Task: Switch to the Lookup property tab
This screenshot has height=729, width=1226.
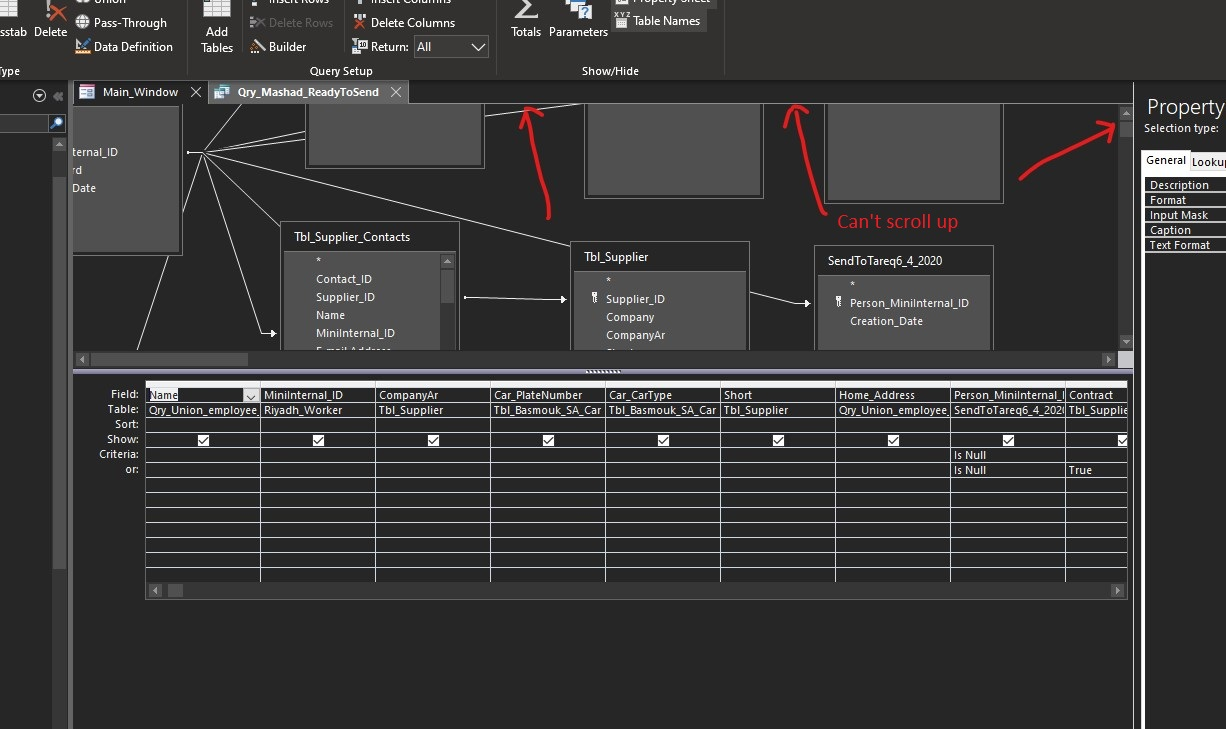Action: [x=1209, y=162]
